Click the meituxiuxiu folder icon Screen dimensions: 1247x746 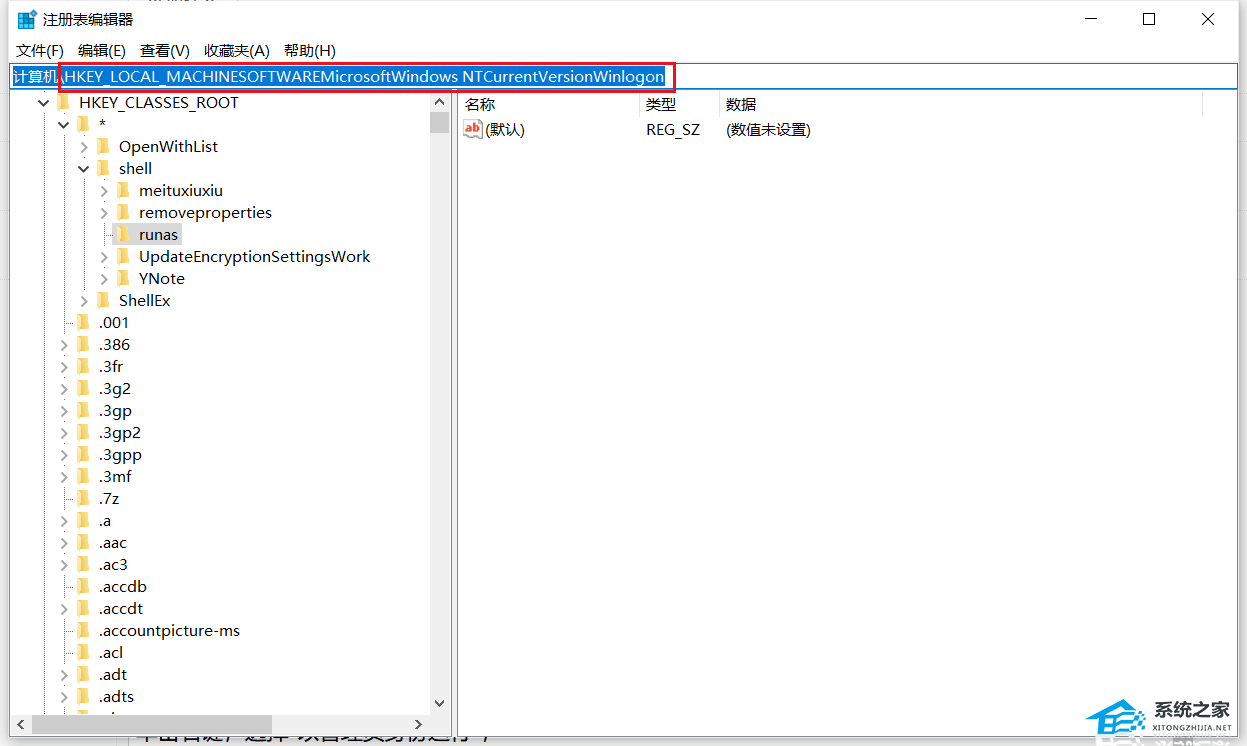coord(123,190)
